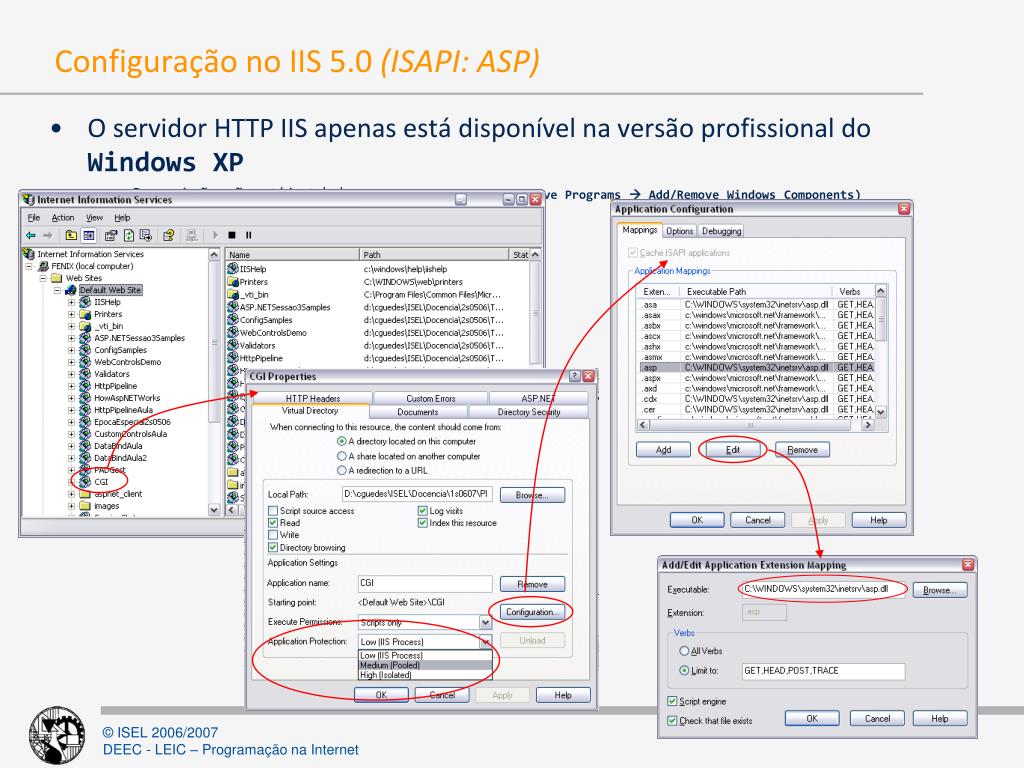Viewport: 1024px width, 768px height.
Task: Click the Default Web Site globe icon
Action: coord(71,290)
